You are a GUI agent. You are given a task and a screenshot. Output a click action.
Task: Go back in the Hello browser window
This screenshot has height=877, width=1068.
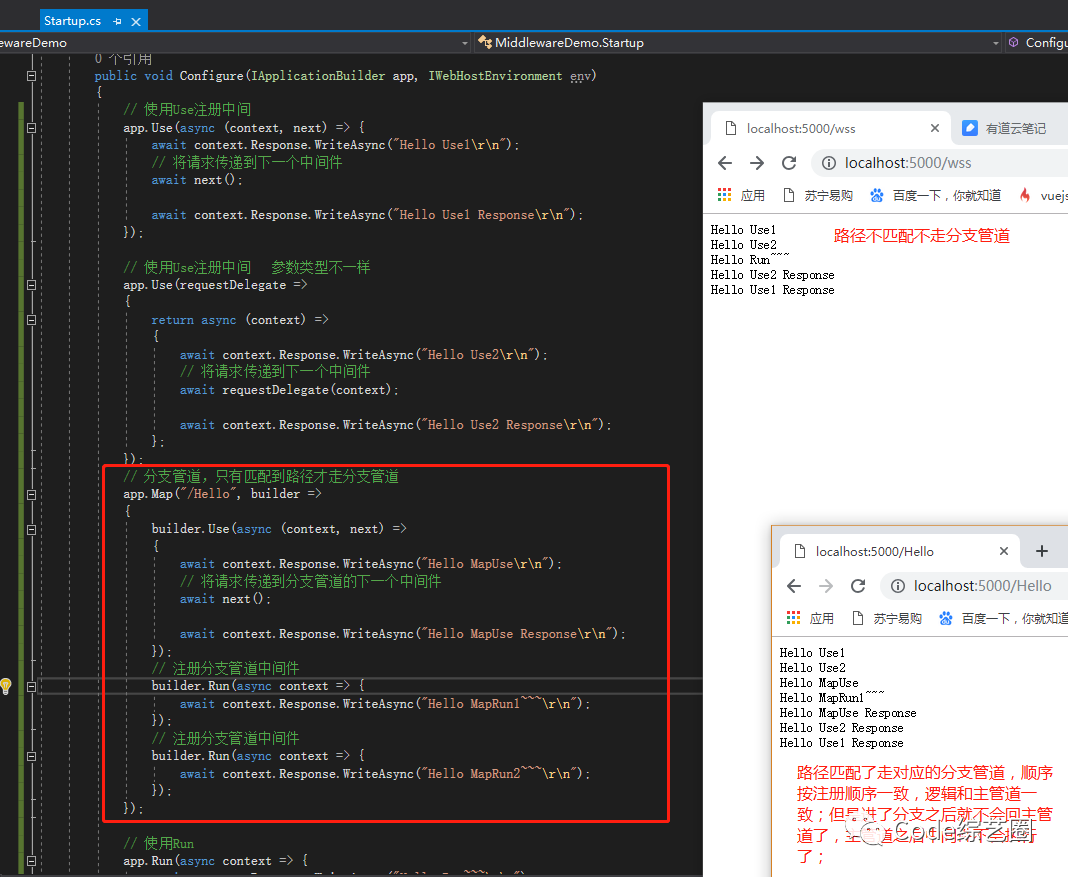(794, 586)
